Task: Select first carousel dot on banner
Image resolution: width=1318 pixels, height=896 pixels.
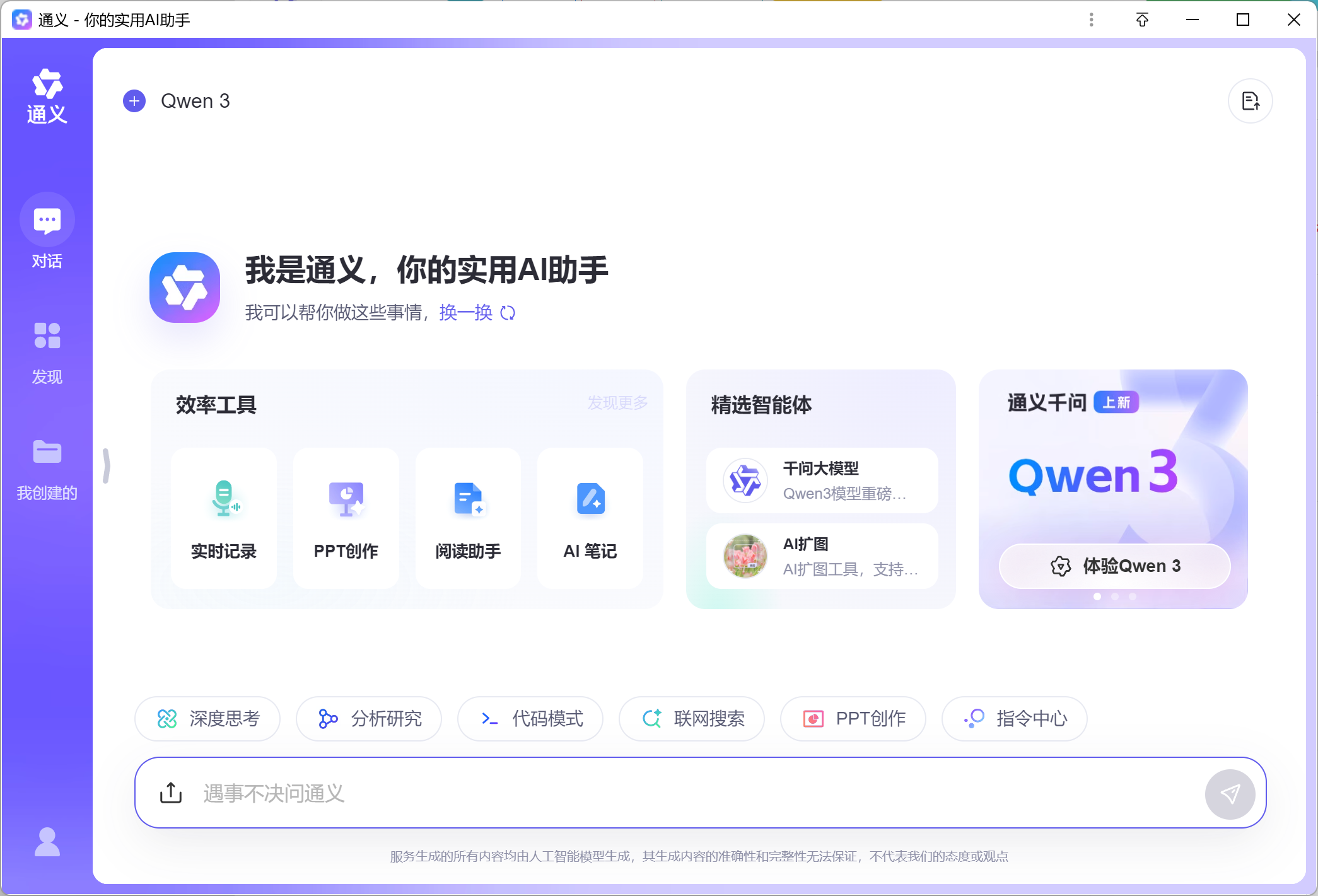Action: (x=1097, y=596)
